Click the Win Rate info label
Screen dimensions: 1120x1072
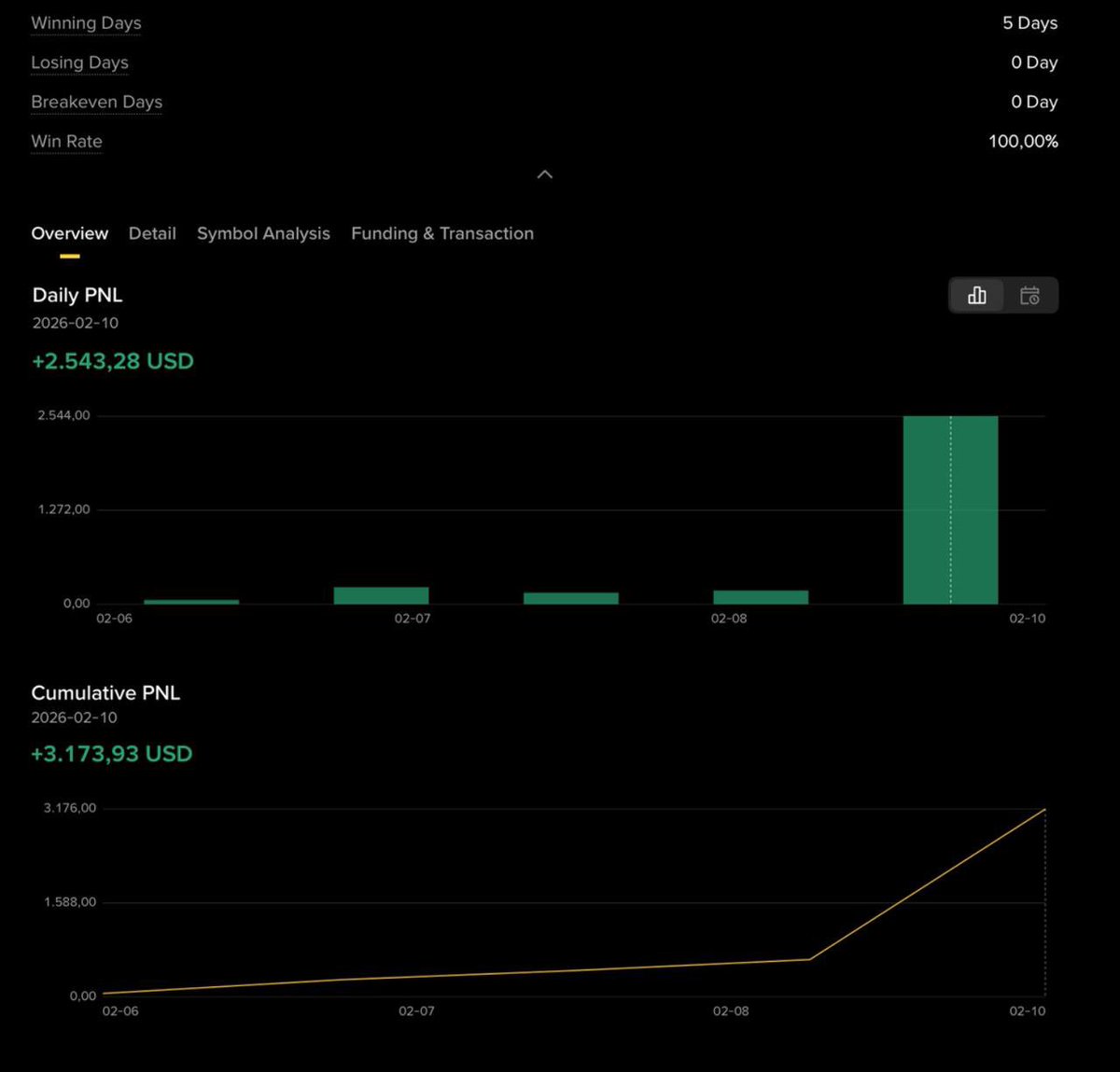point(66,141)
